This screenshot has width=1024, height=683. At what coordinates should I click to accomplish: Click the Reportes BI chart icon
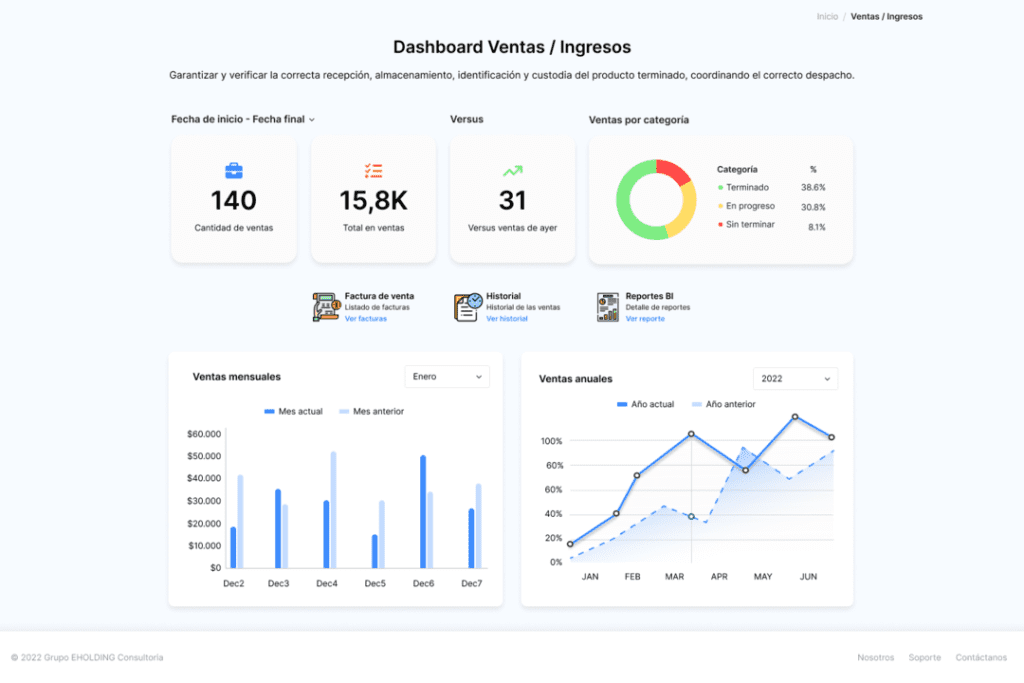[608, 307]
